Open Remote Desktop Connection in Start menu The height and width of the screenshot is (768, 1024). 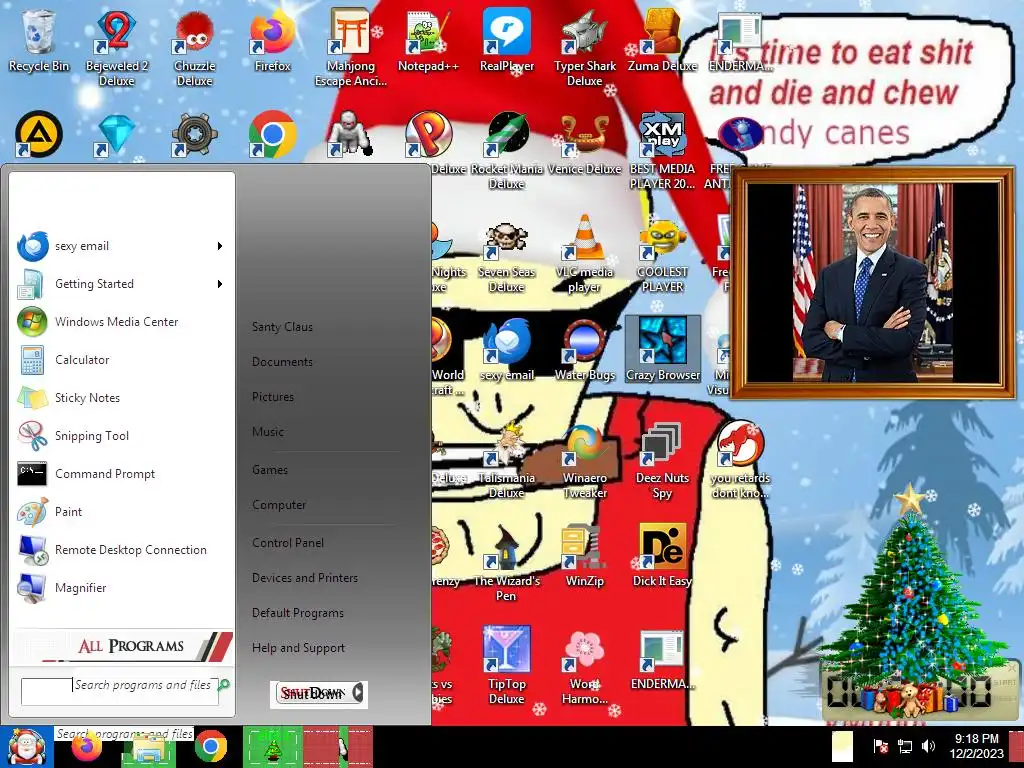(x=121, y=550)
